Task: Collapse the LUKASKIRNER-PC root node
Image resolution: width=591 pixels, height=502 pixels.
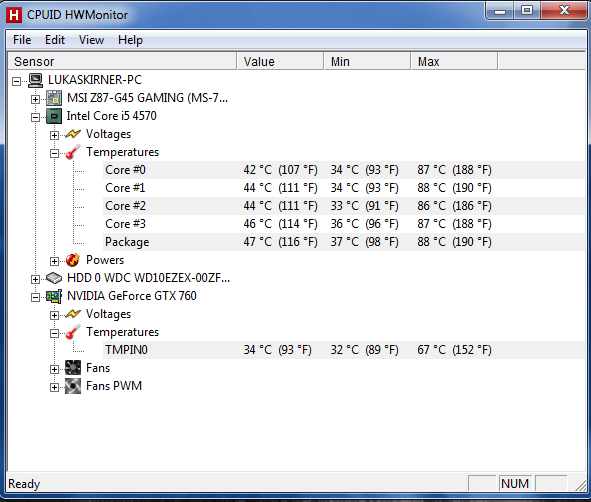Action: coord(16,81)
